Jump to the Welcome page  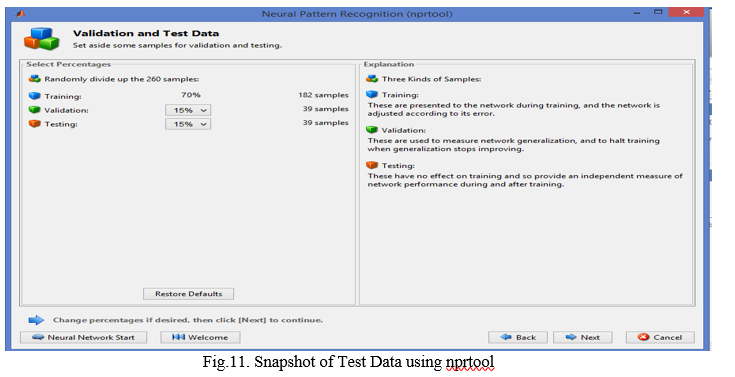(200, 337)
